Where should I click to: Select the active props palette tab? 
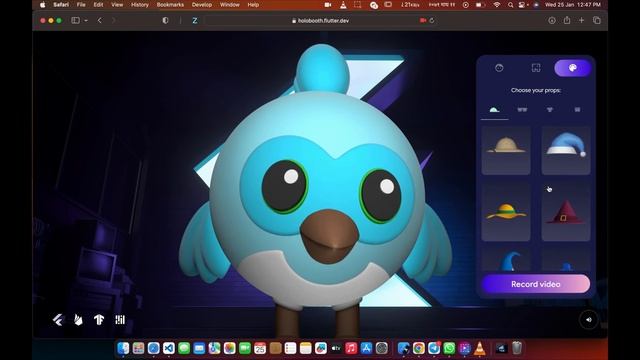click(572, 68)
